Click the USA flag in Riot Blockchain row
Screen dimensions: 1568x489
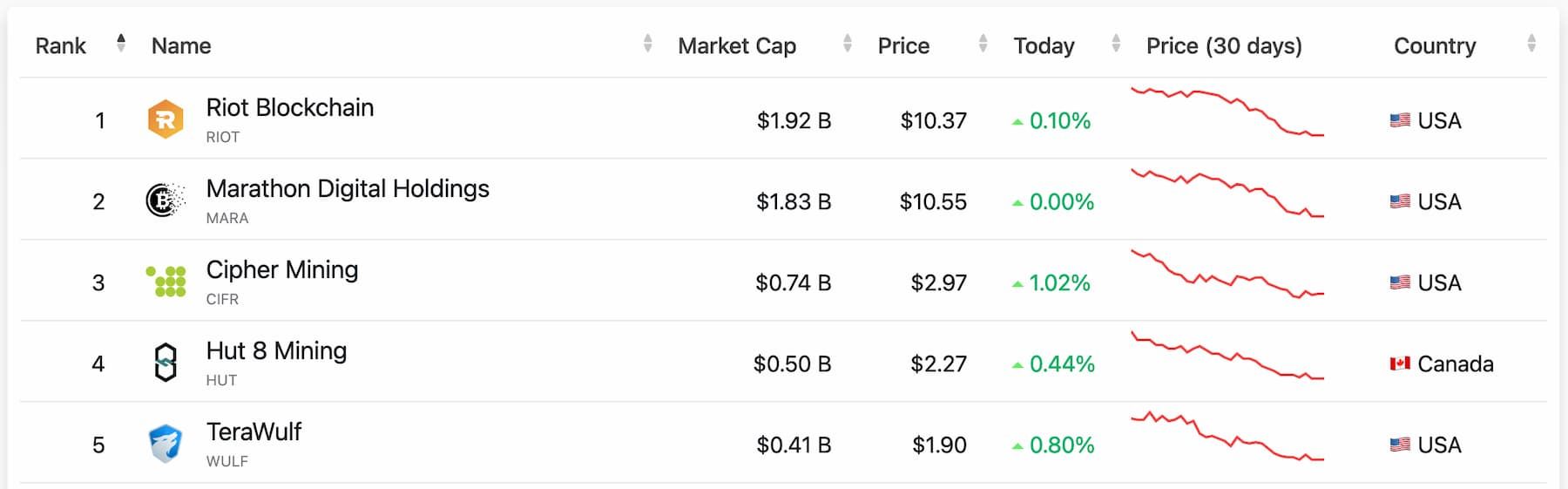[x=1400, y=120]
